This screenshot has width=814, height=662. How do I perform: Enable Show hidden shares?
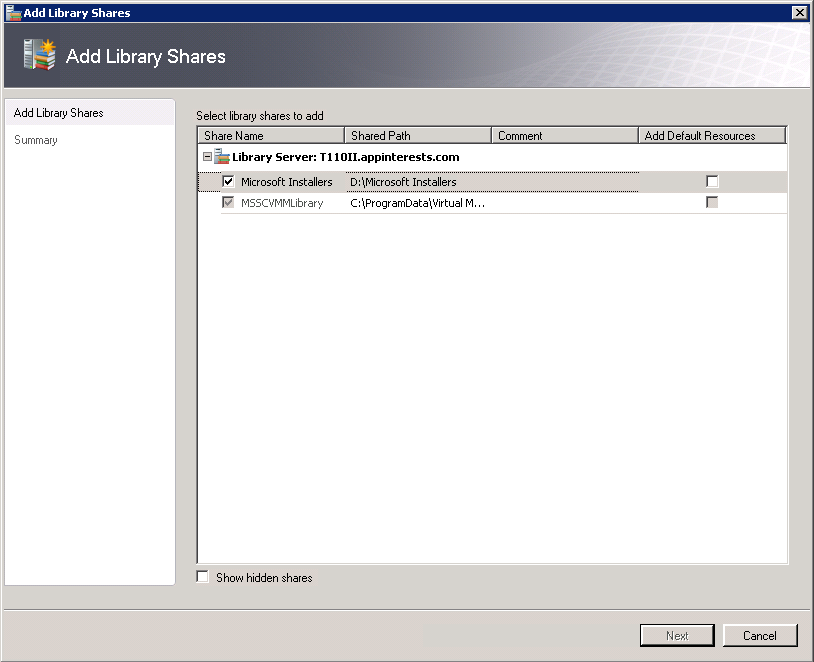(203, 577)
